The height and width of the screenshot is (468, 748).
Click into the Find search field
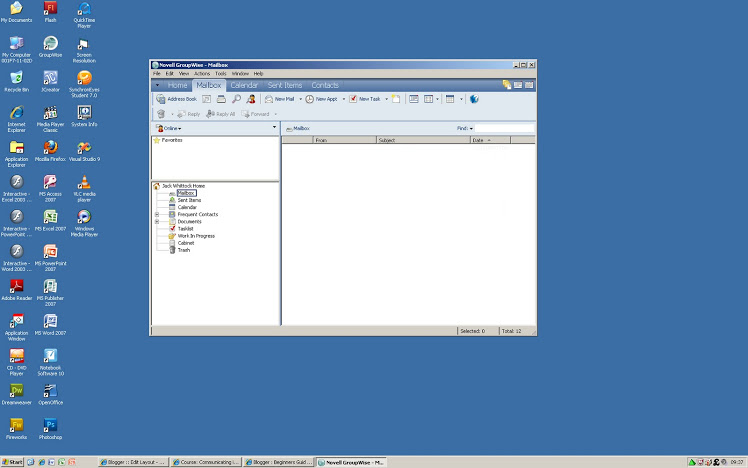click(504, 129)
